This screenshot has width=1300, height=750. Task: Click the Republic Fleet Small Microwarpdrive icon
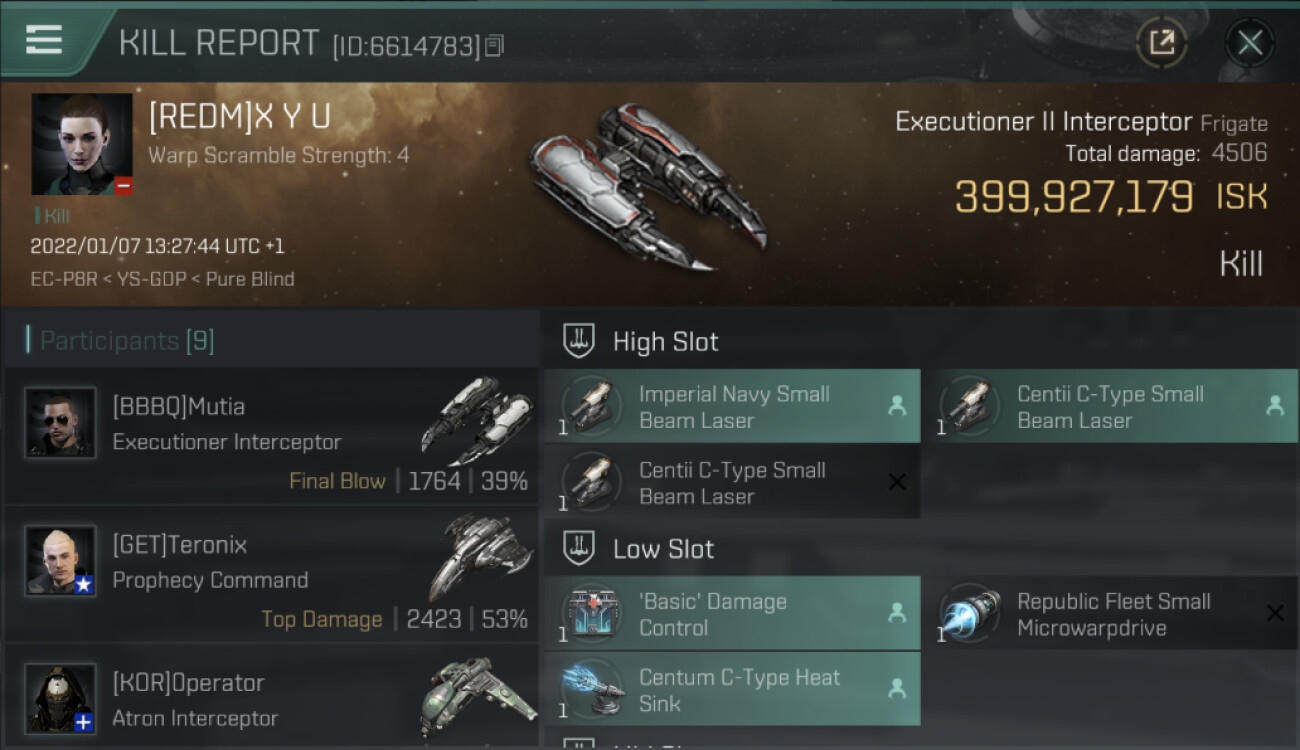[x=970, y=612]
